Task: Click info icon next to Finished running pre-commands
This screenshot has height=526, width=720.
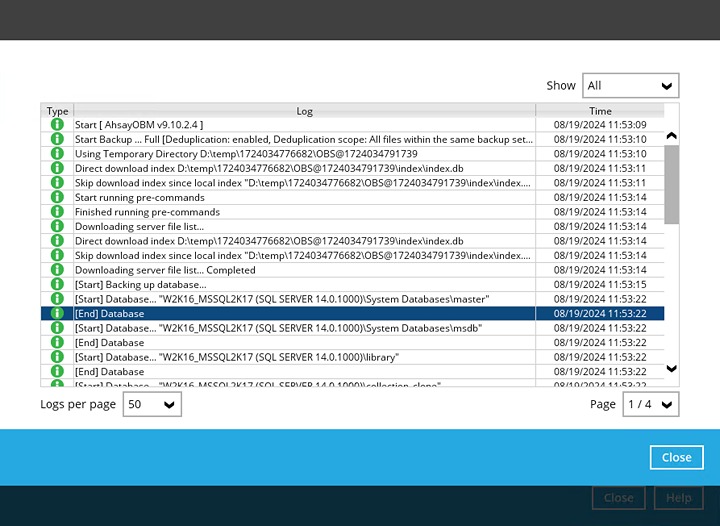Action: point(57,212)
